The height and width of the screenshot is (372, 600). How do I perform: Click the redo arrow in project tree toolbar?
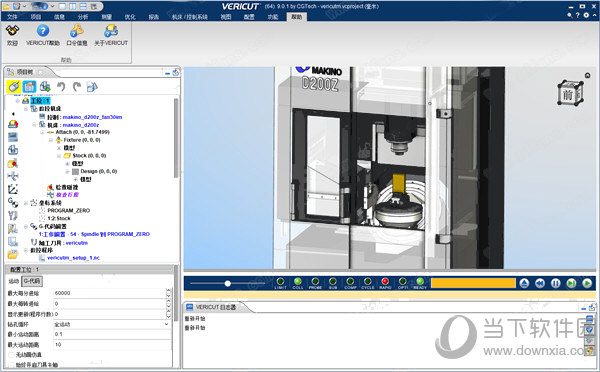pyautogui.click(x=77, y=86)
